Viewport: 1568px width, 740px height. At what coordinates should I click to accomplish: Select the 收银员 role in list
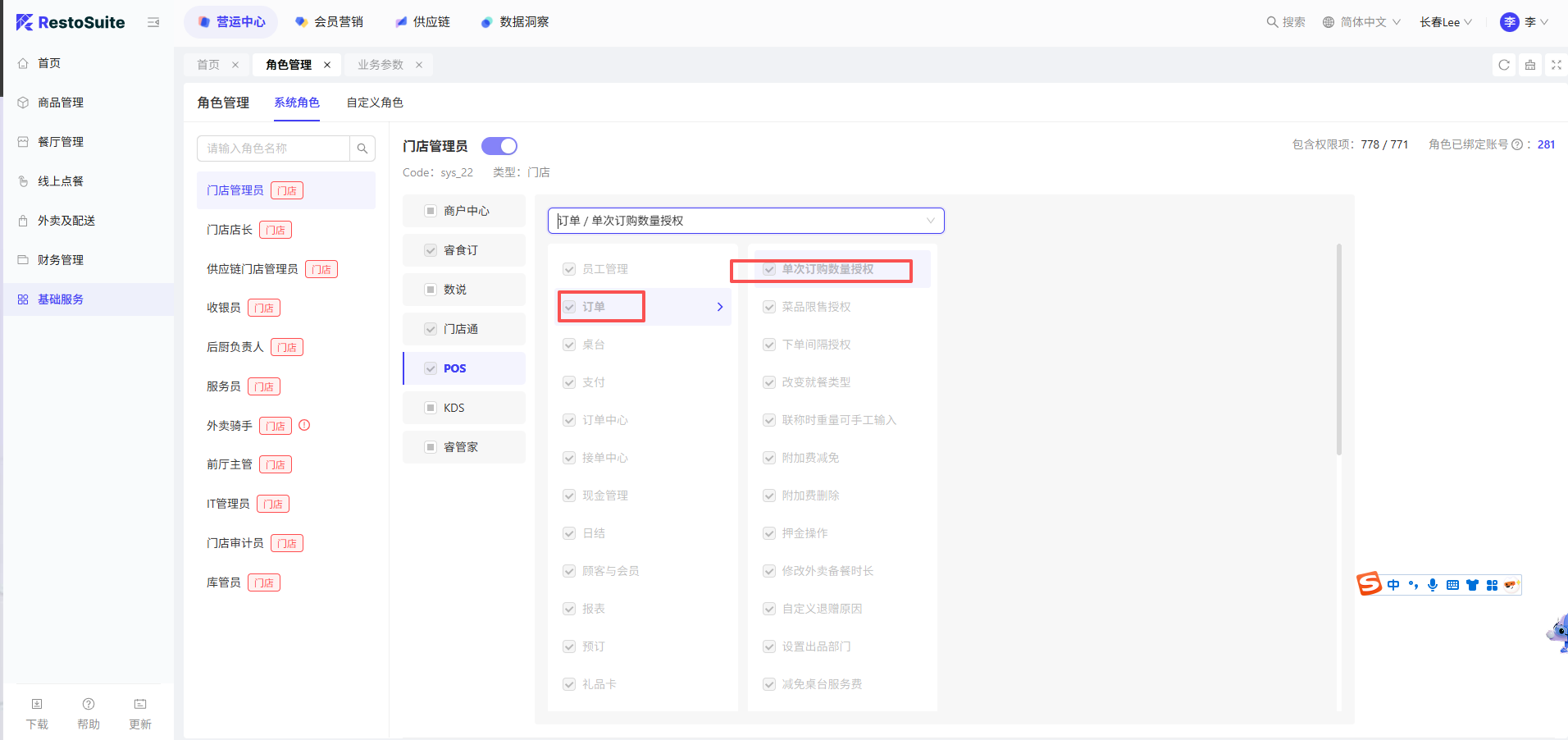[x=224, y=308]
